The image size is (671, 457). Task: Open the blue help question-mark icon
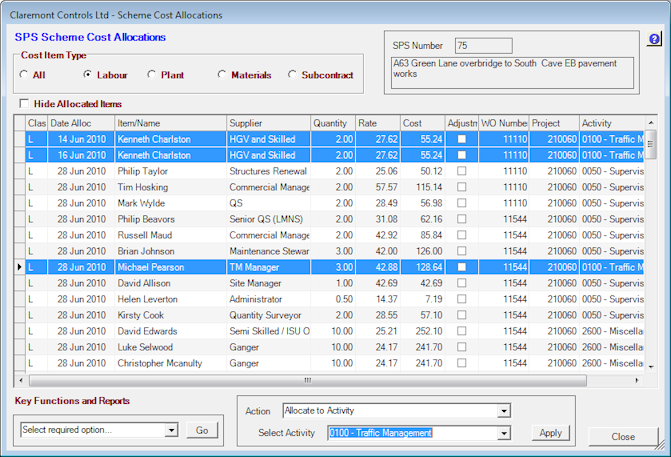click(654, 39)
